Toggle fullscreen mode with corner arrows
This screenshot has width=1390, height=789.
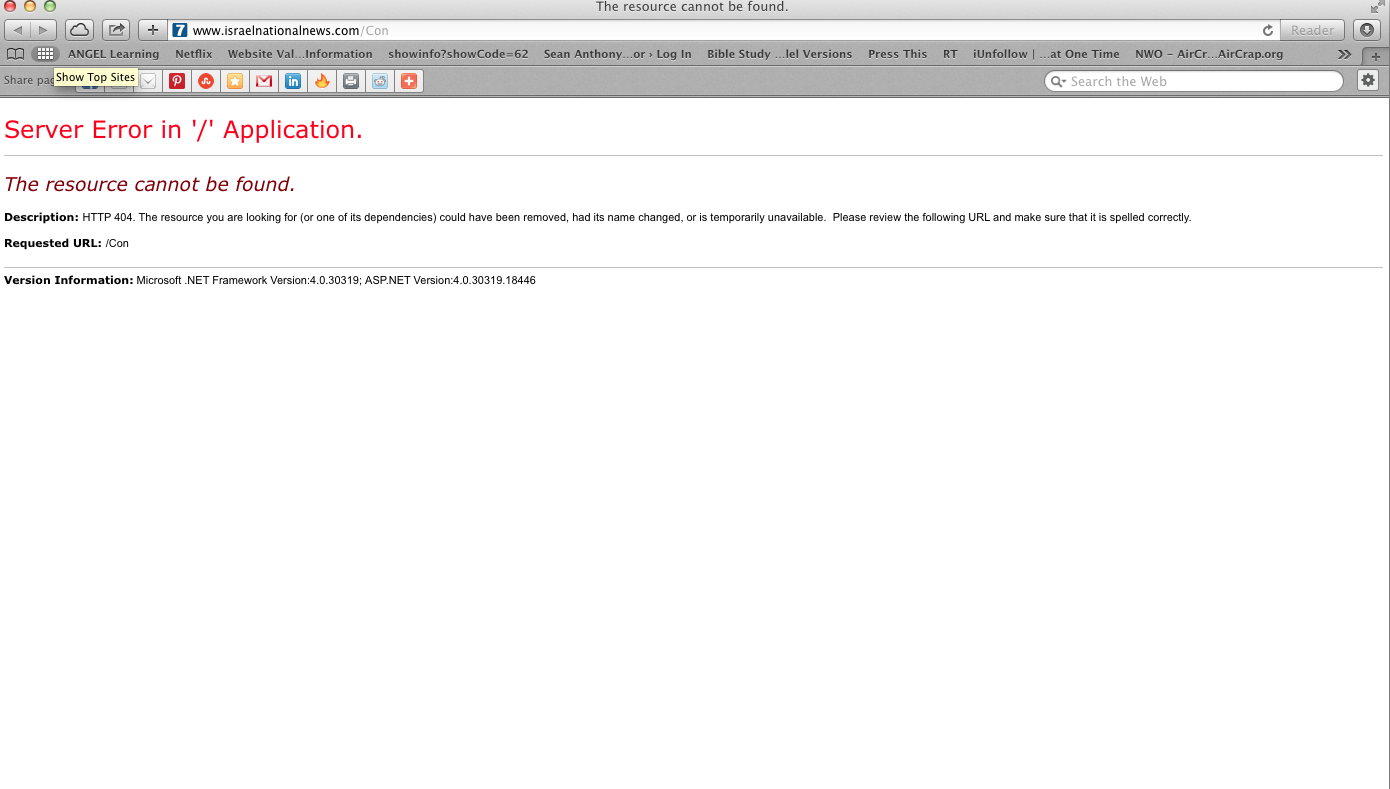1377,7
